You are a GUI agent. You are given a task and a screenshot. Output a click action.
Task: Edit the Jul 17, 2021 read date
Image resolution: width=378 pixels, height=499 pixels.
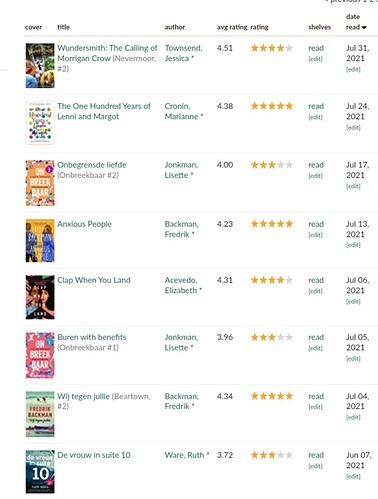pos(353,186)
